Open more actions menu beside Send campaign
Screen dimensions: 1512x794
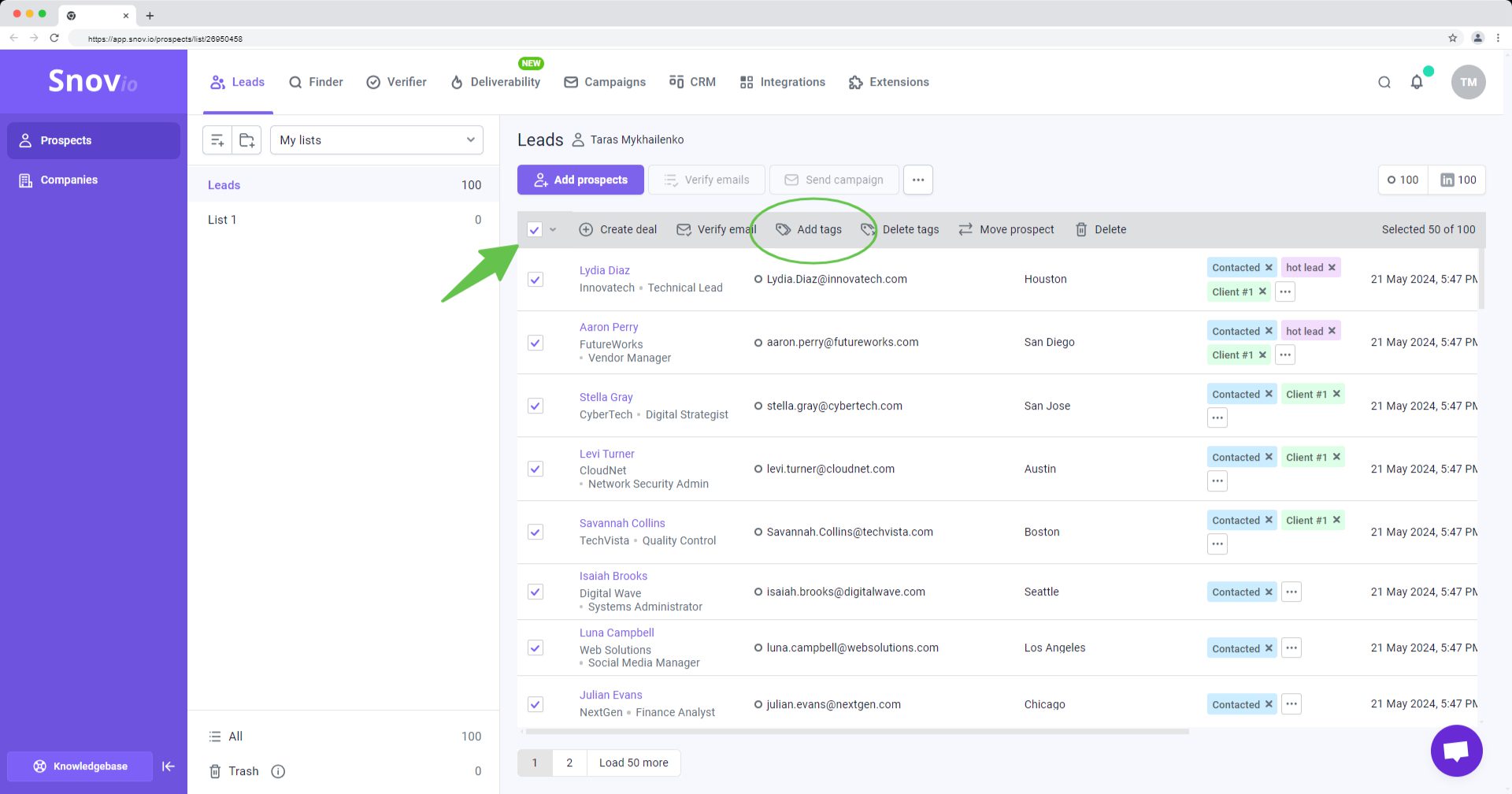point(917,180)
